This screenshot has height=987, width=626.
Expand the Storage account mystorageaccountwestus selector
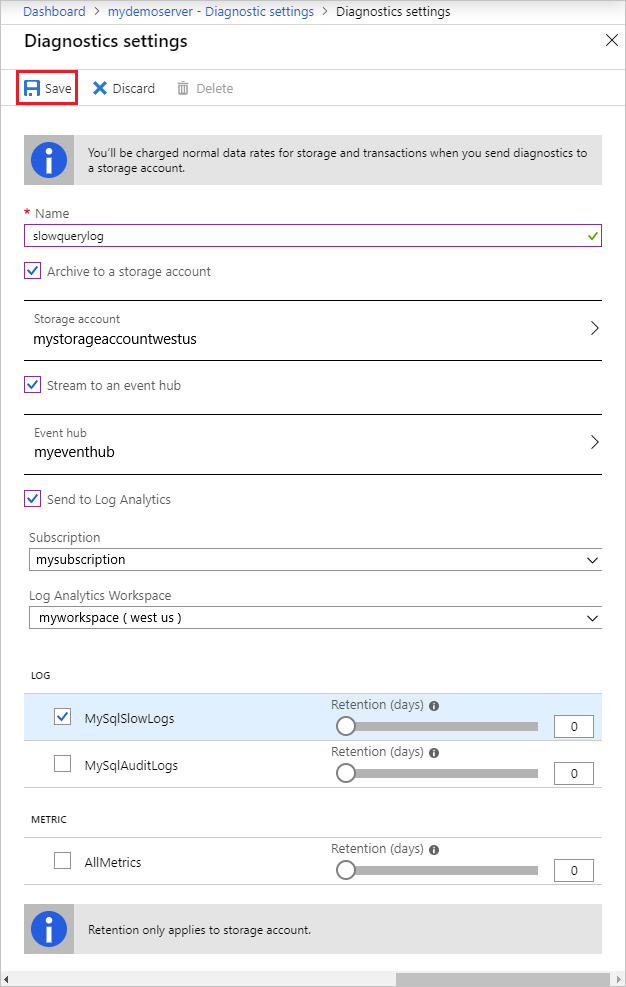click(x=595, y=328)
